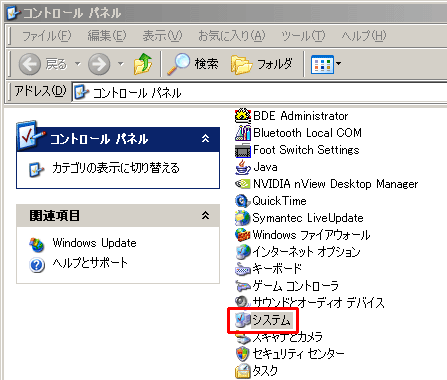Select the Symantec LiveUpdate label text
The image size is (447, 380).
tap(308, 218)
